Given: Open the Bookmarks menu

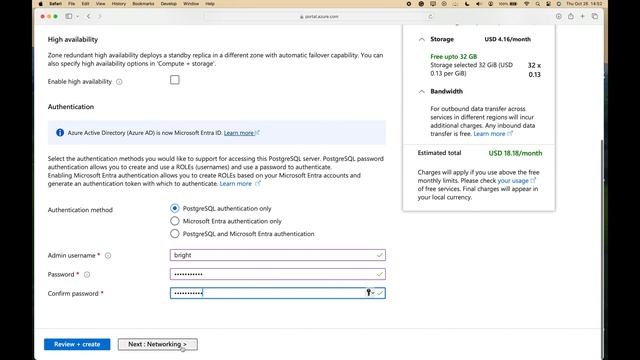Looking at the screenshot, I should pos(143,4).
